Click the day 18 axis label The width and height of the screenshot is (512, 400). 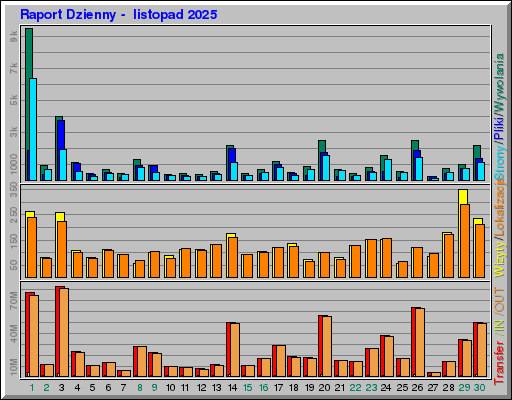[294, 388]
